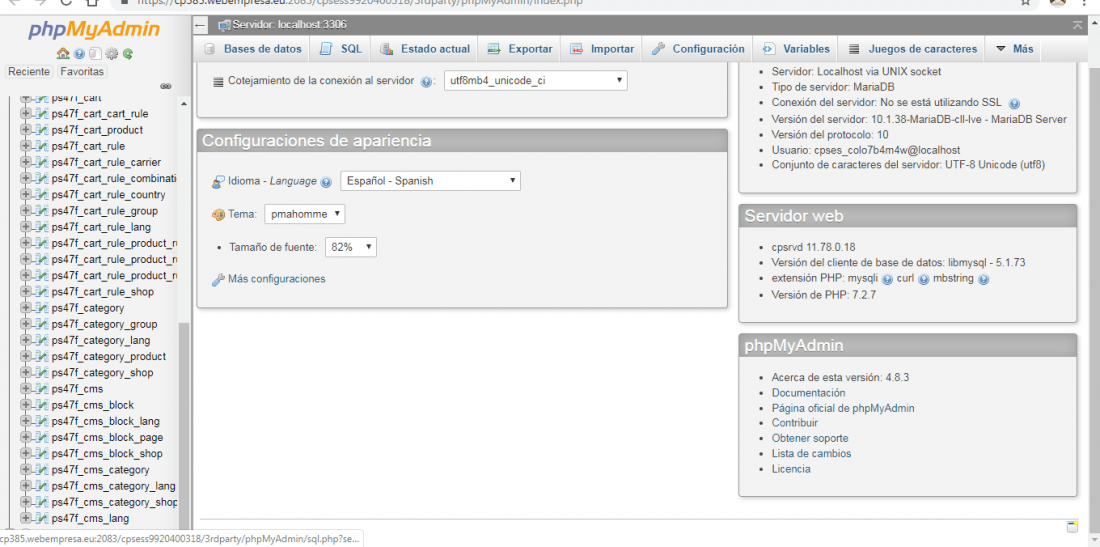Click the phpMyAdmin logo
Image resolution: width=1100 pixels, height=547 pixels.
coord(94,30)
